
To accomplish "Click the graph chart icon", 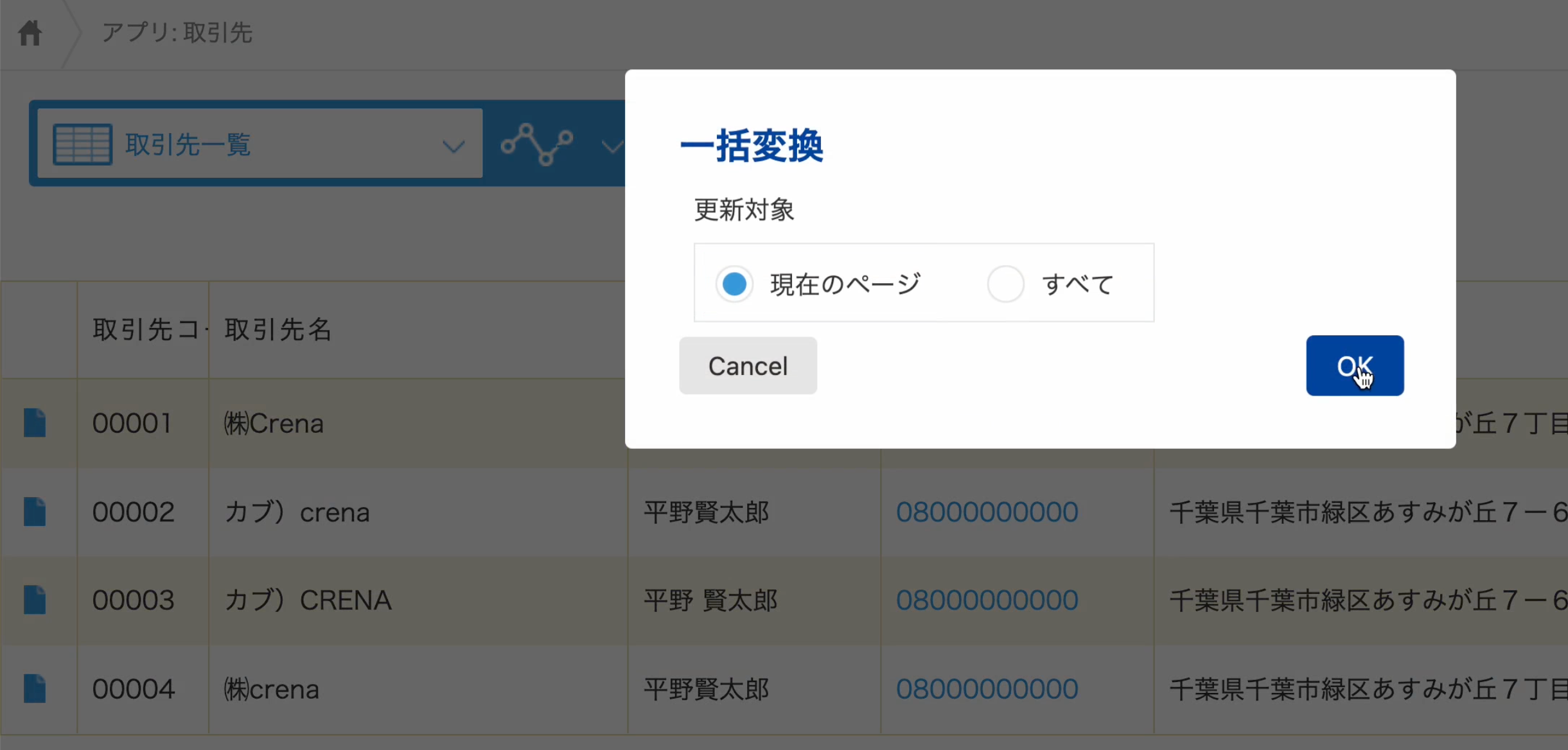I will tap(537, 144).
